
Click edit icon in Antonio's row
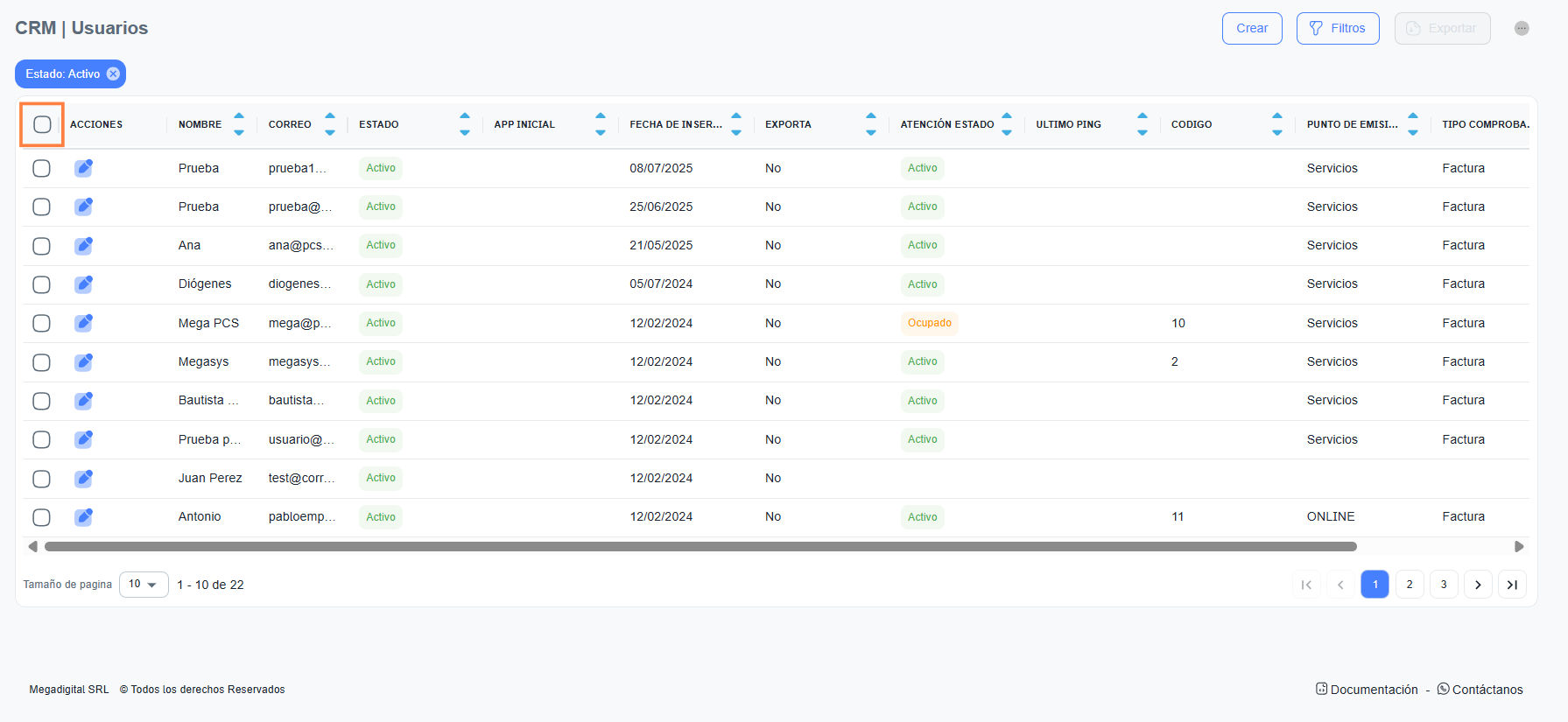pyautogui.click(x=83, y=517)
